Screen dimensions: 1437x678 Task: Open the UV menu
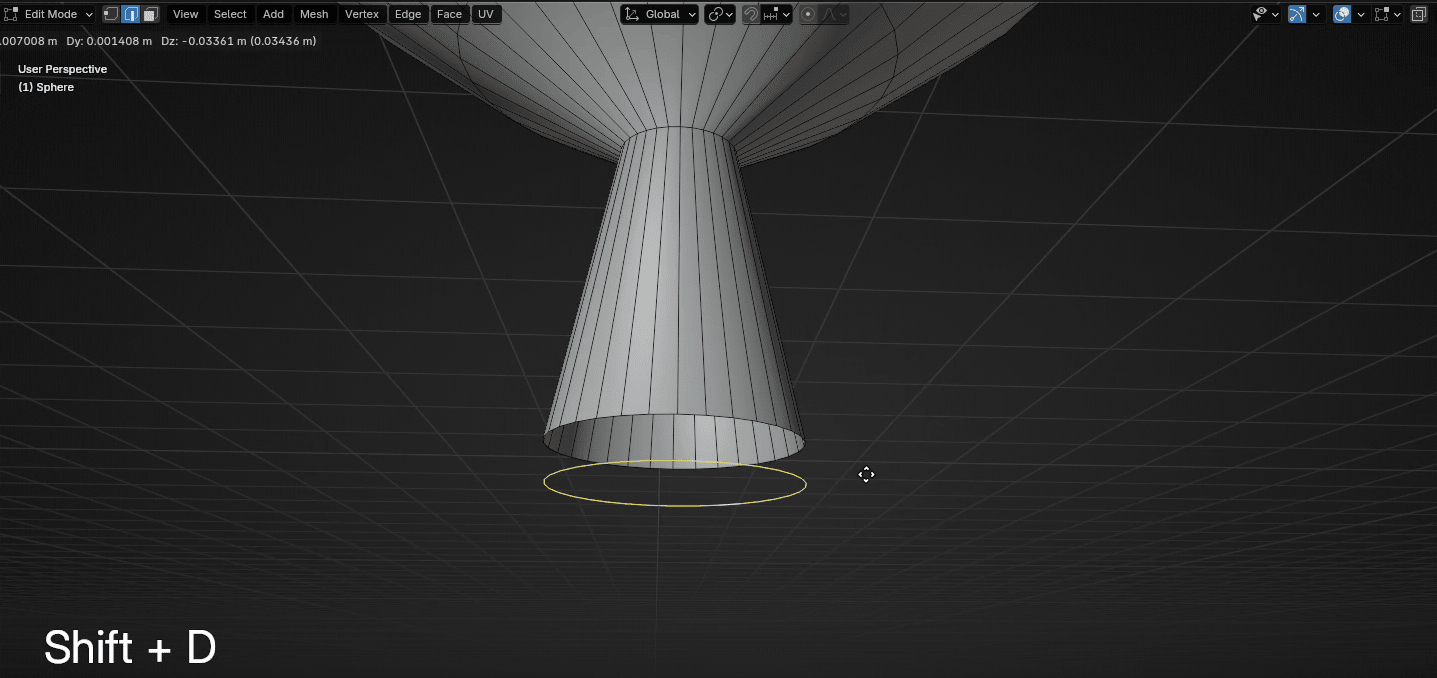coord(485,14)
